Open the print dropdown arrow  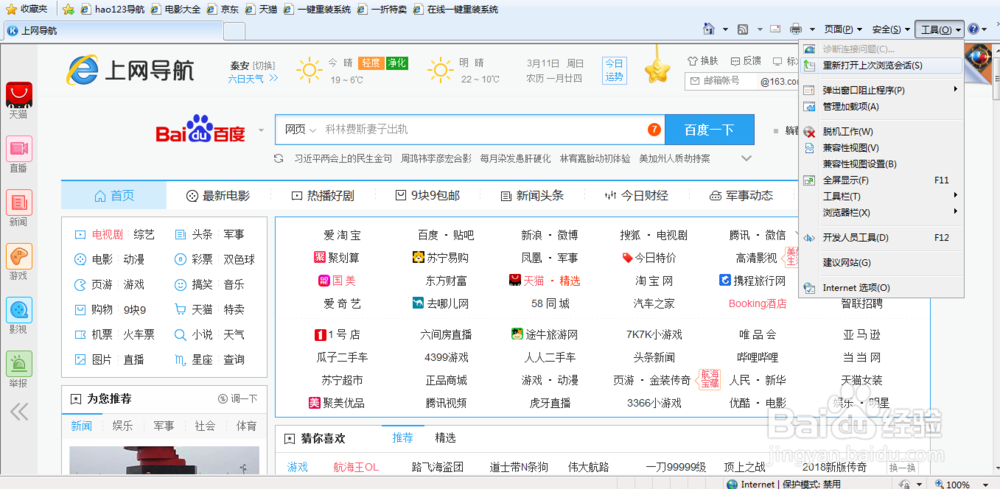[812, 29]
